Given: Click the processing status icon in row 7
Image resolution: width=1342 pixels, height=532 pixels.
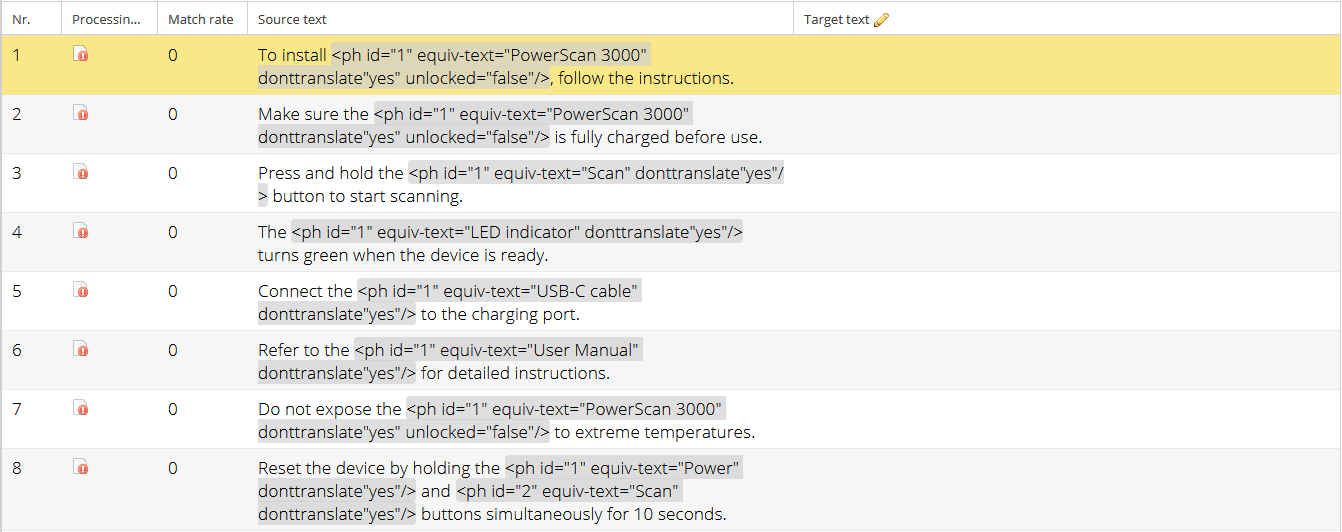Looking at the screenshot, I should [x=81, y=409].
